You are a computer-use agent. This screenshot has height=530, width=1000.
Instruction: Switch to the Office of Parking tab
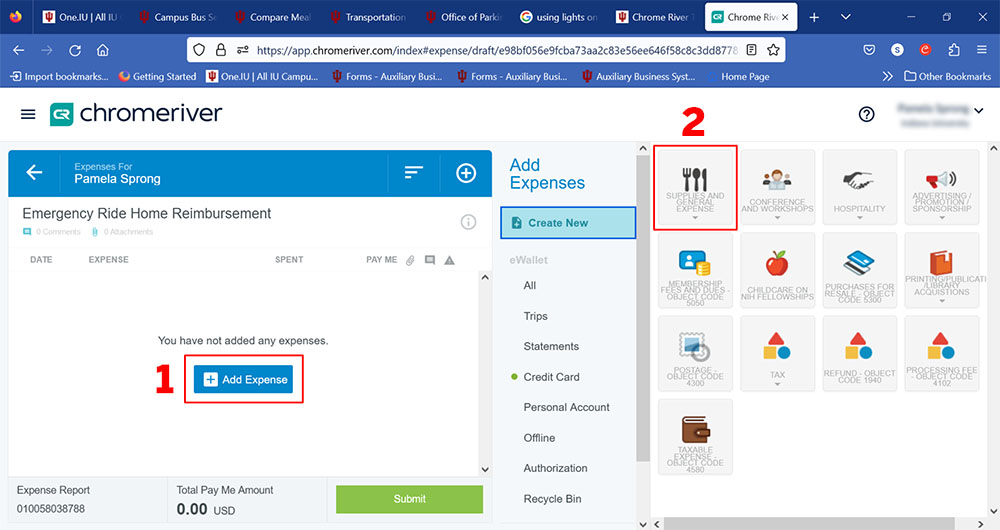point(466,17)
